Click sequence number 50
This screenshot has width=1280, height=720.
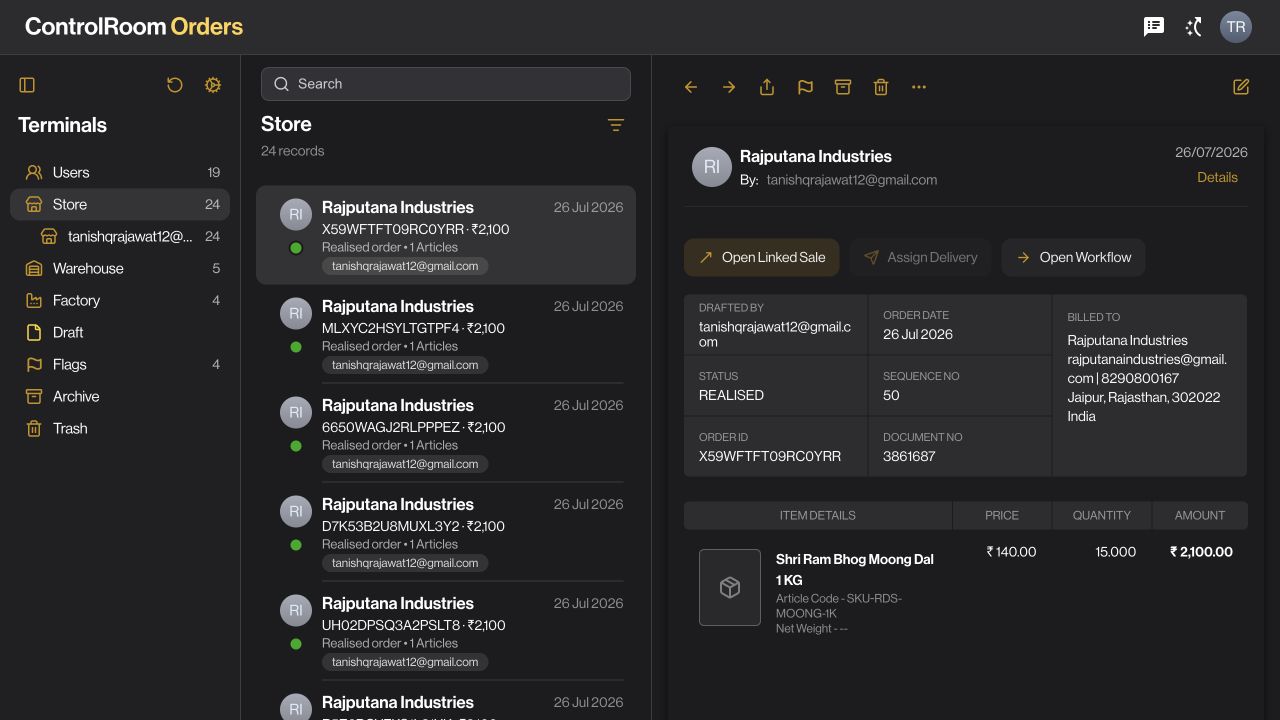(x=891, y=395)
